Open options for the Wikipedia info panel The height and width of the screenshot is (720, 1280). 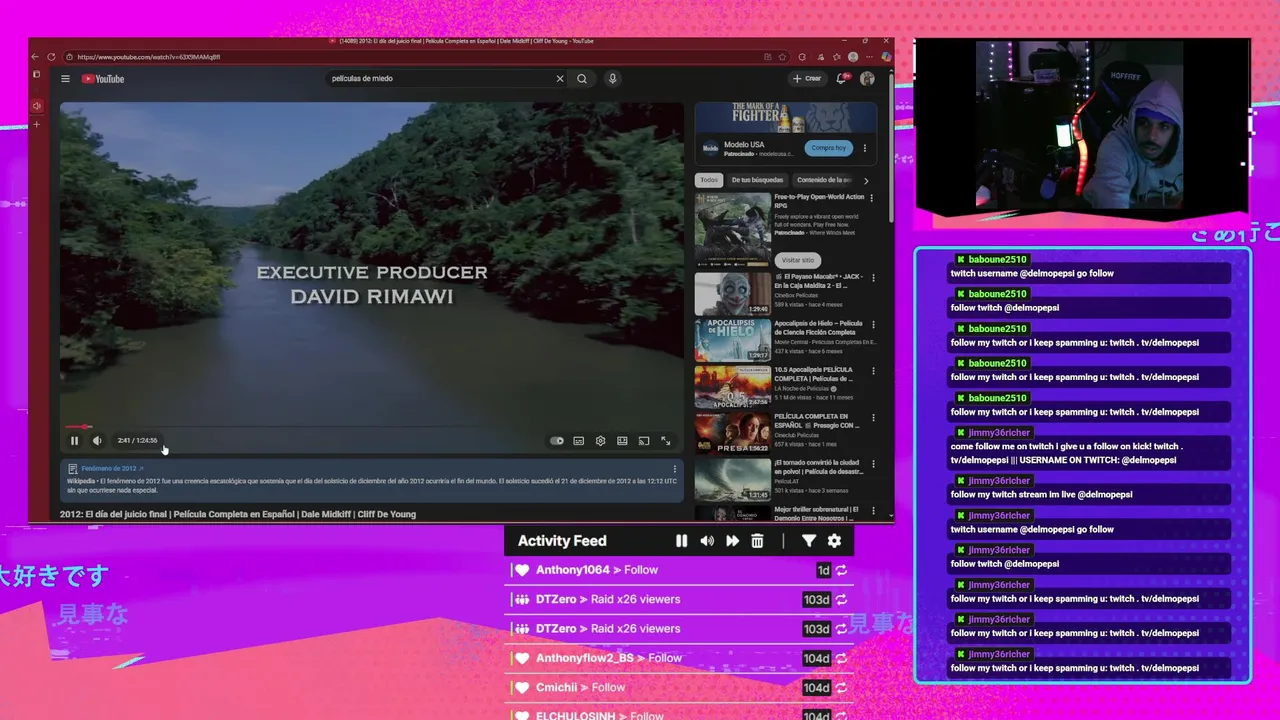[675, 469]
